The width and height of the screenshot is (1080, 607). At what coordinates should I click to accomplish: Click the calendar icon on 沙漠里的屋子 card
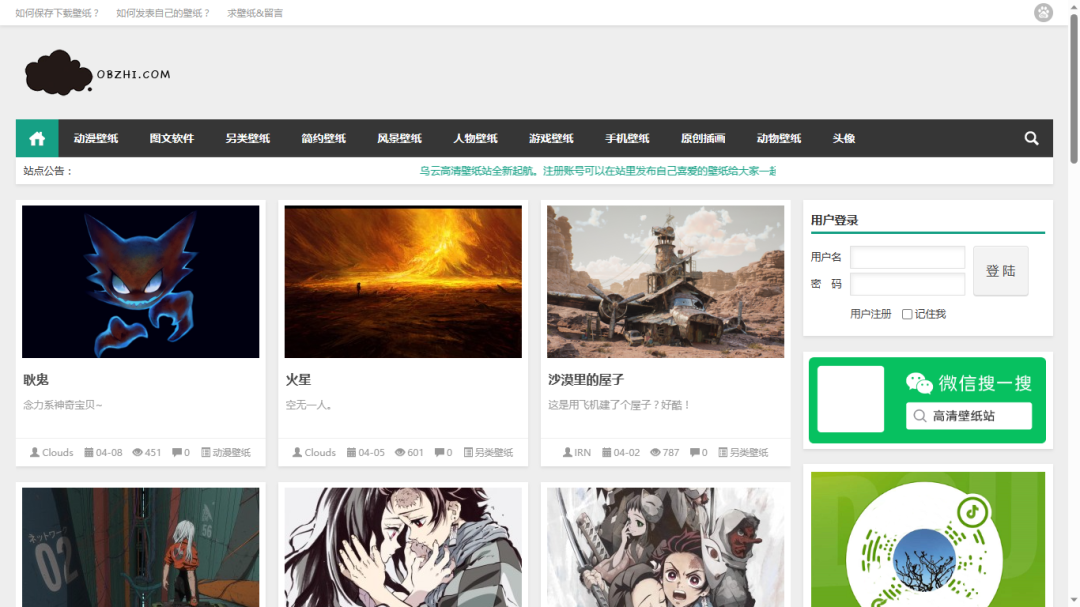tap(607, 453)
